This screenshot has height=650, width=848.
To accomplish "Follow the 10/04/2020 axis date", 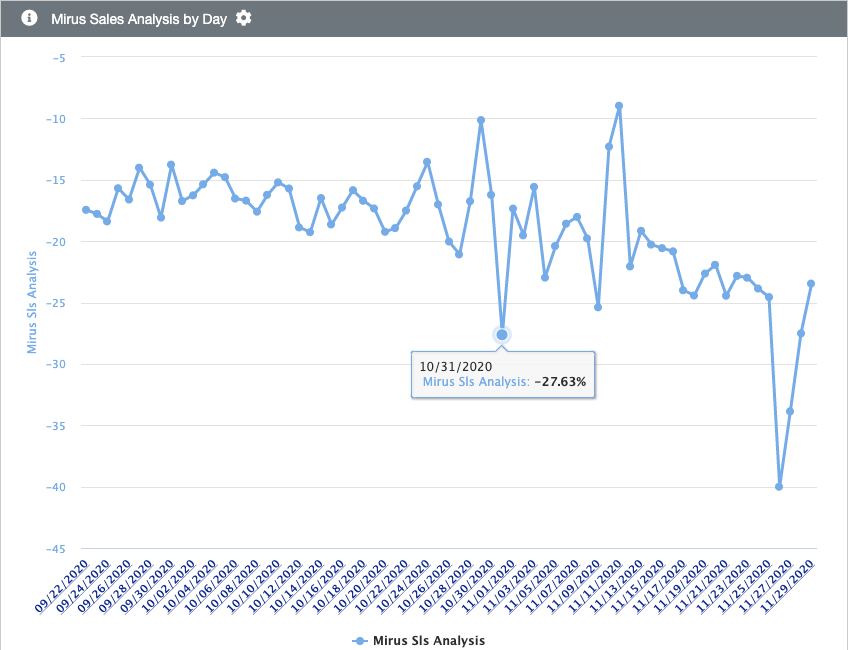I will 189,587.
